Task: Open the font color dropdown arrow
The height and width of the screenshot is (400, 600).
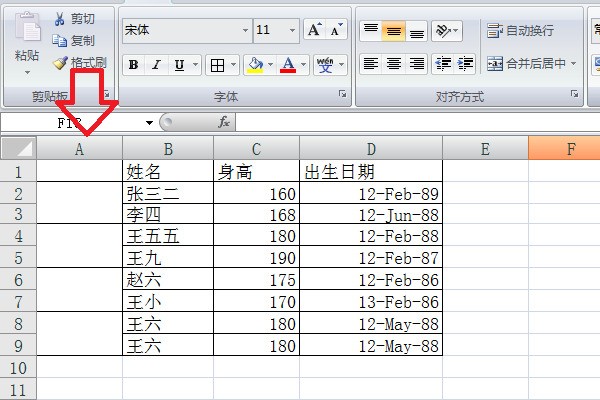Action: tap(303, 65)
